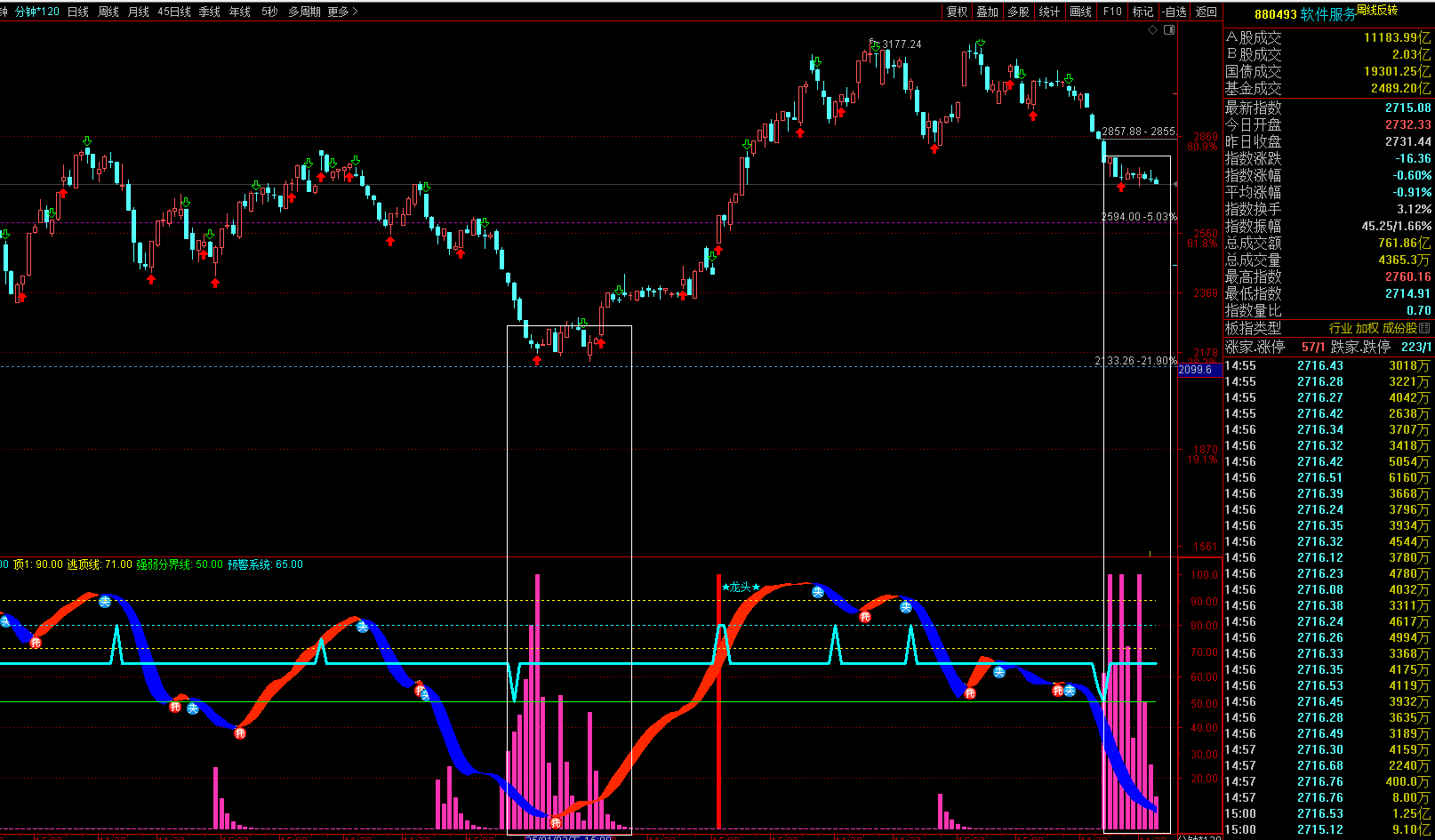Click the 880493 stock code
The width and height of the screenshot is (1435, 840).
1276,14
